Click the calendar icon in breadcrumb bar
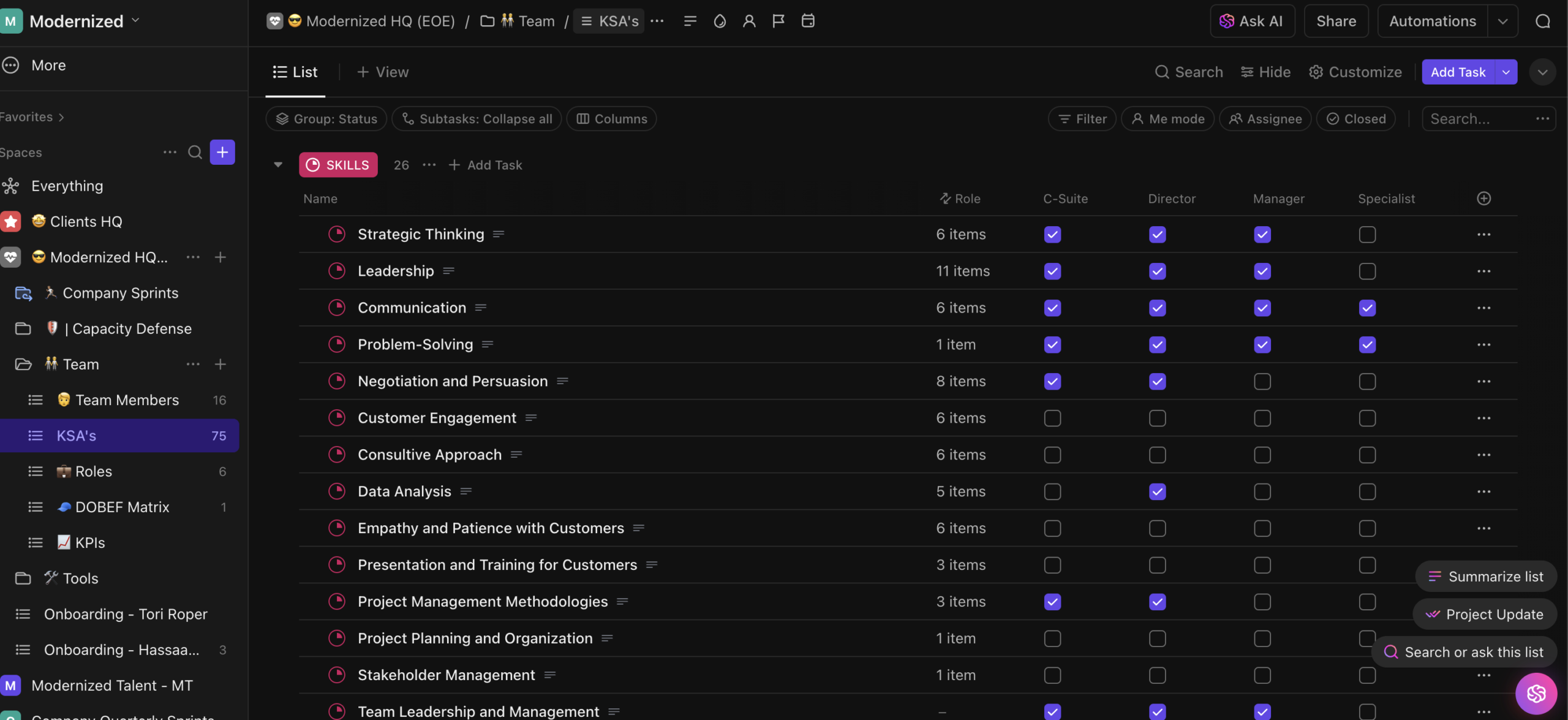The width and height of the screenshot is (1568, 720). 808,21
